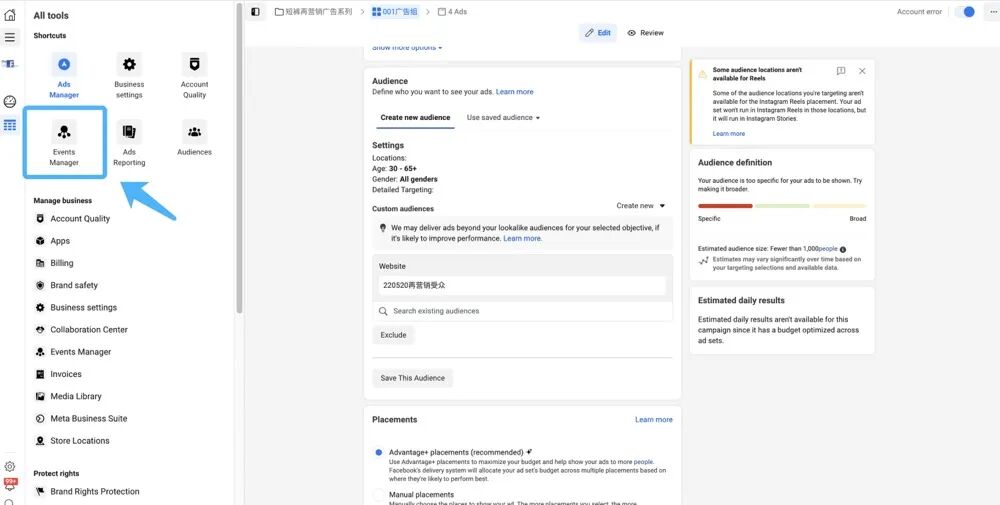Viewport: 1000px width, 505px height.
Task: Click the Age: 30 - 65+ setting
Action: pyautogui.click(x=394, y=169)
